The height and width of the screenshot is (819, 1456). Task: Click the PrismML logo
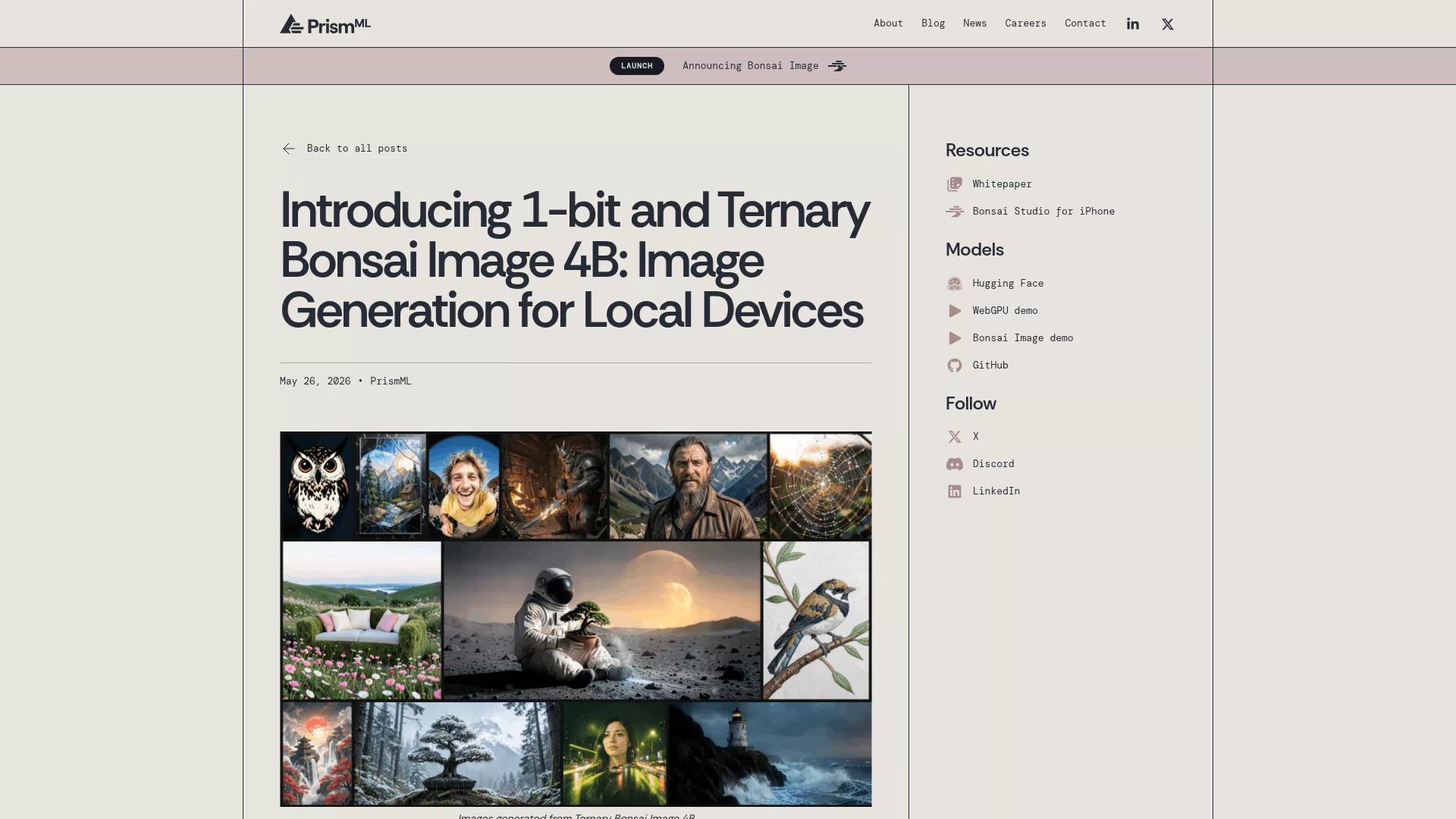click(325, 24)
